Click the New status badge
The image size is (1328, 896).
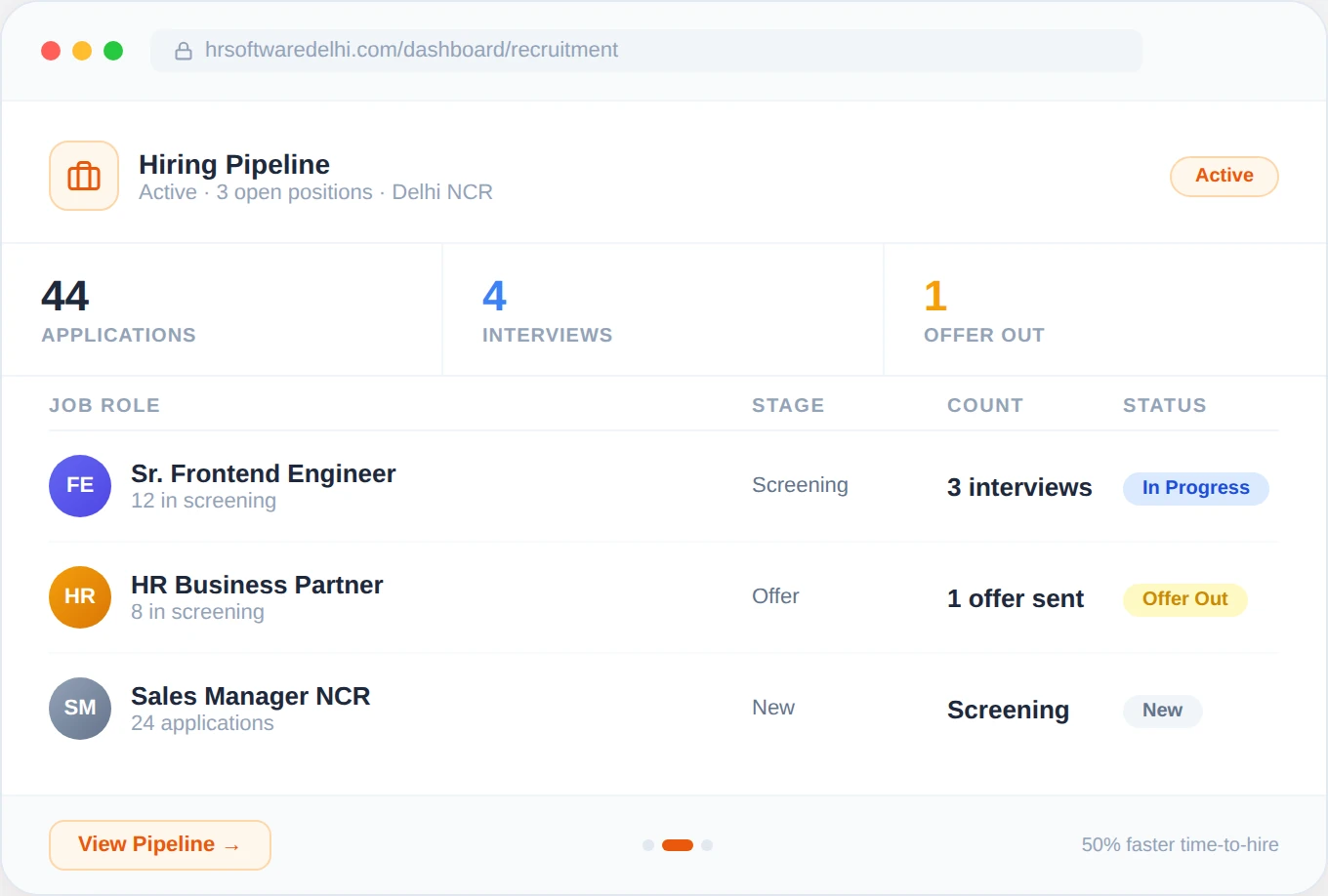pos(1162,711)
